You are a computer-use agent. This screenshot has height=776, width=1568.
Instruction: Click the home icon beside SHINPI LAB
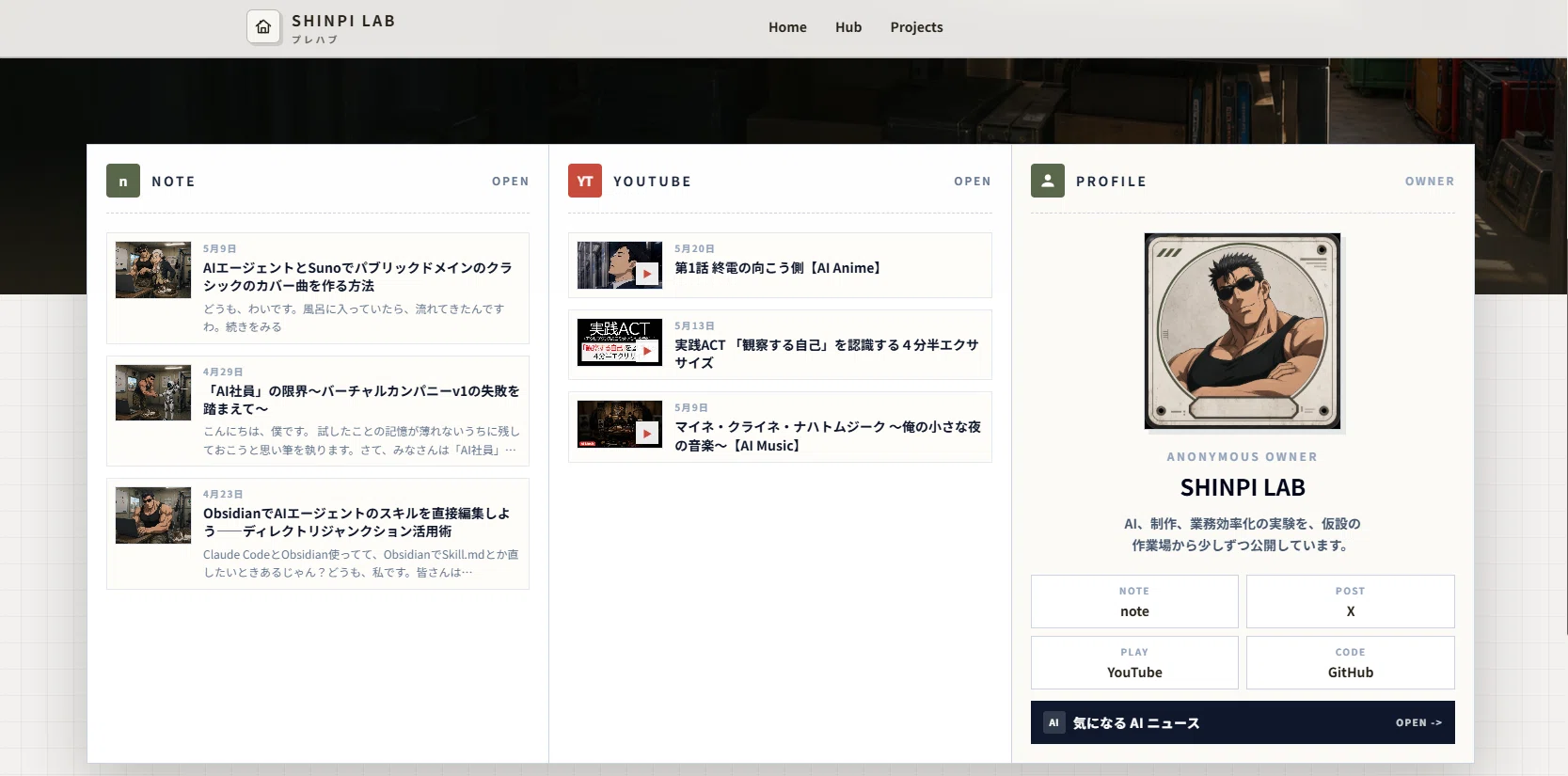[263, 27]
